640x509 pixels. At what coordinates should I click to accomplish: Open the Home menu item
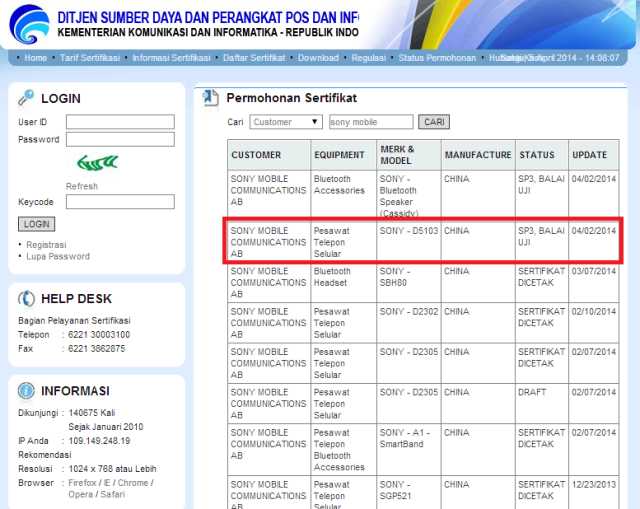(35, 58)
